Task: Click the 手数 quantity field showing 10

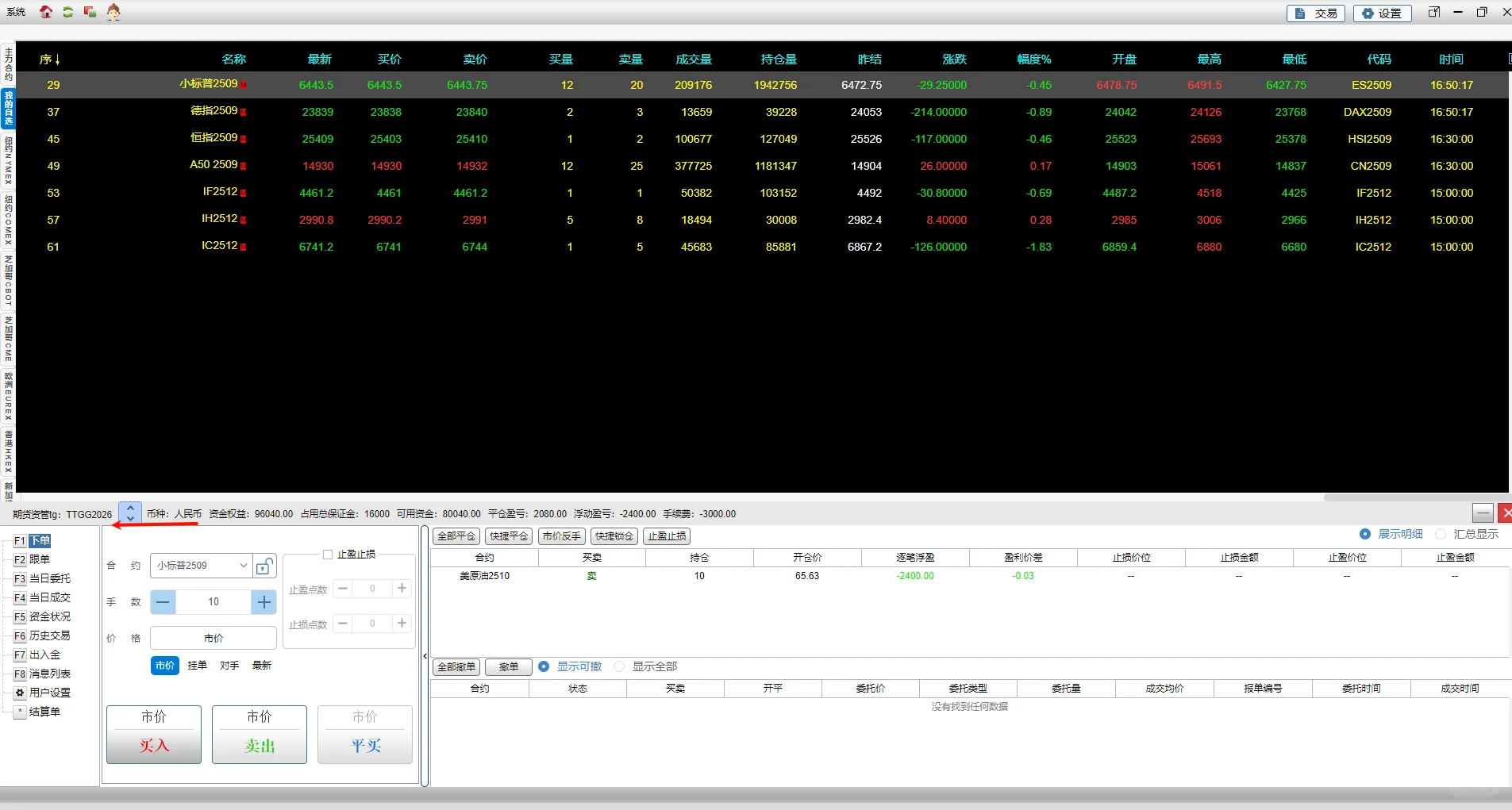Action: coord(214,602)
